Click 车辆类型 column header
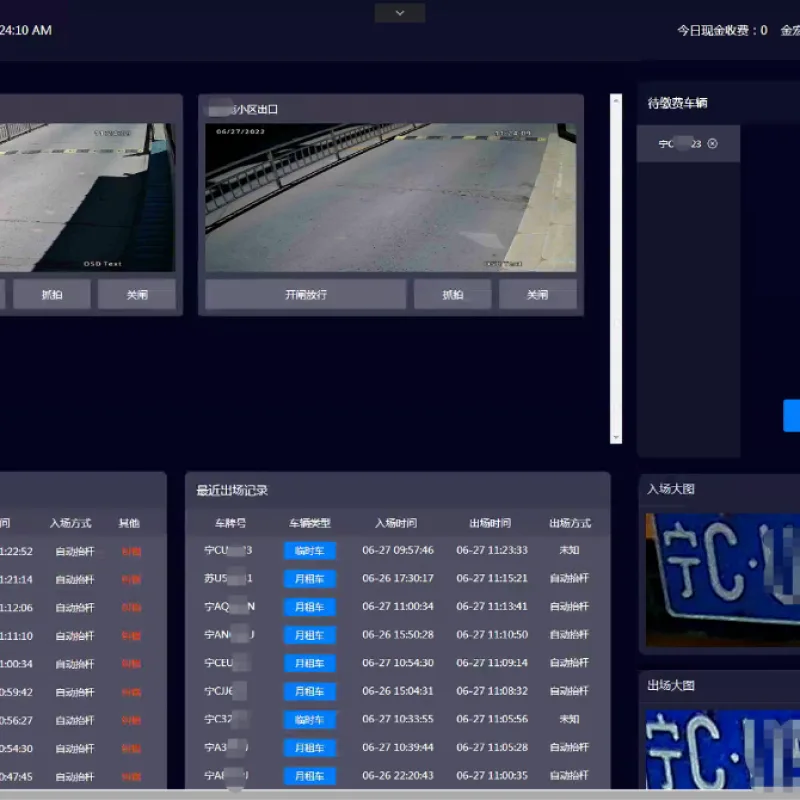The height and width of the screenshot is (800, 800). tap(310, 523)
